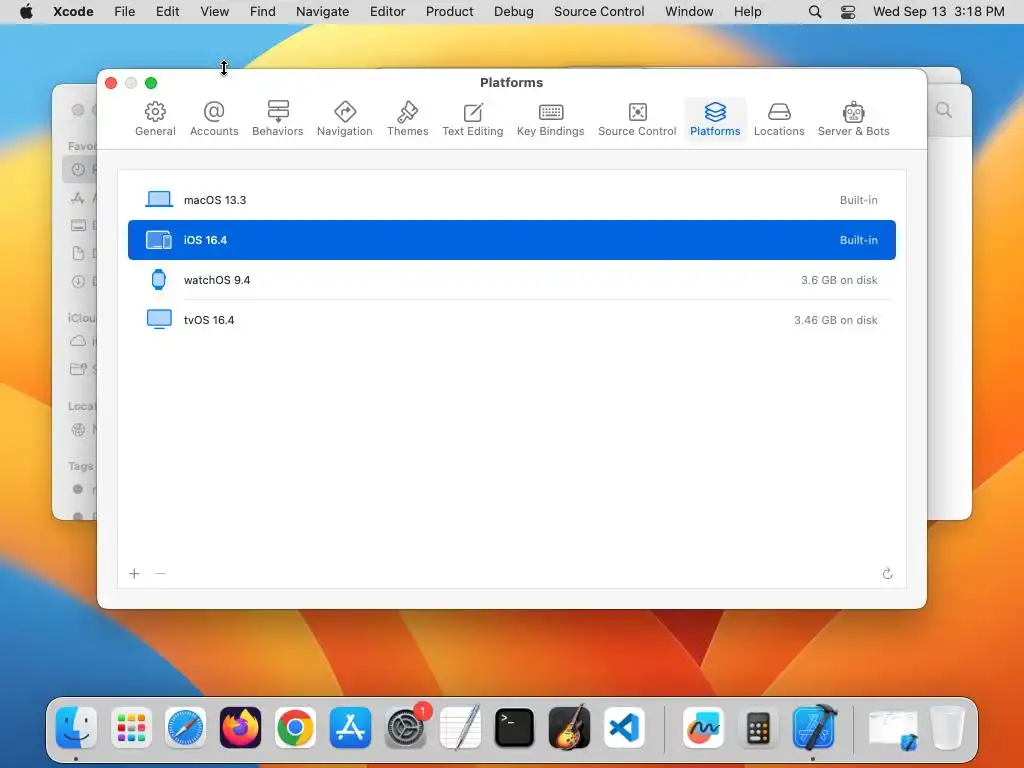Open the Apple menu

(26, 12)
